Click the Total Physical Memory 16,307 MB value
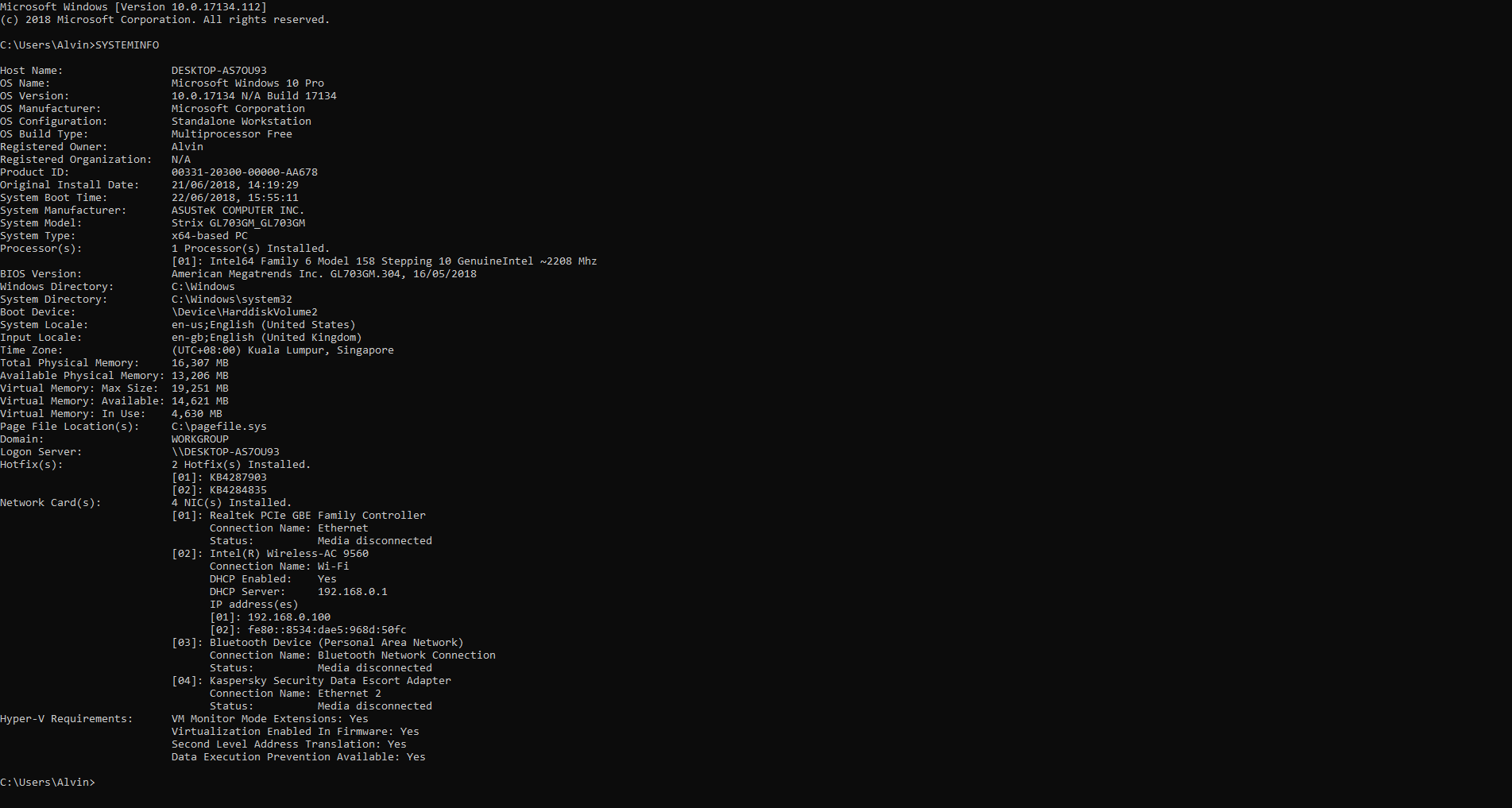Image resolution: width=1512 pixels, height=808 pixels. pyautogui.click(x=200, y=363)
